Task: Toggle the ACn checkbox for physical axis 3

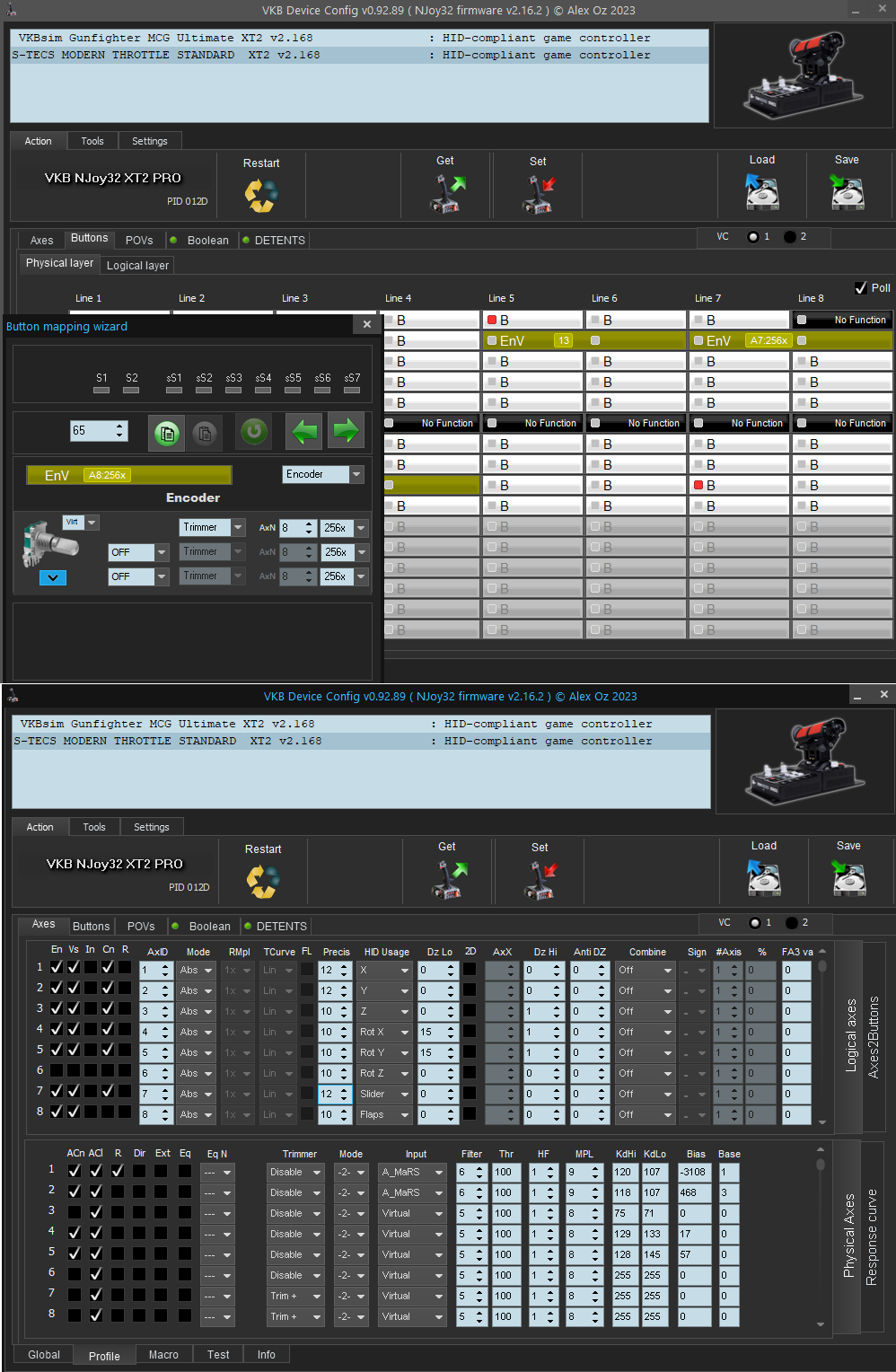Action: point(75,1212)
